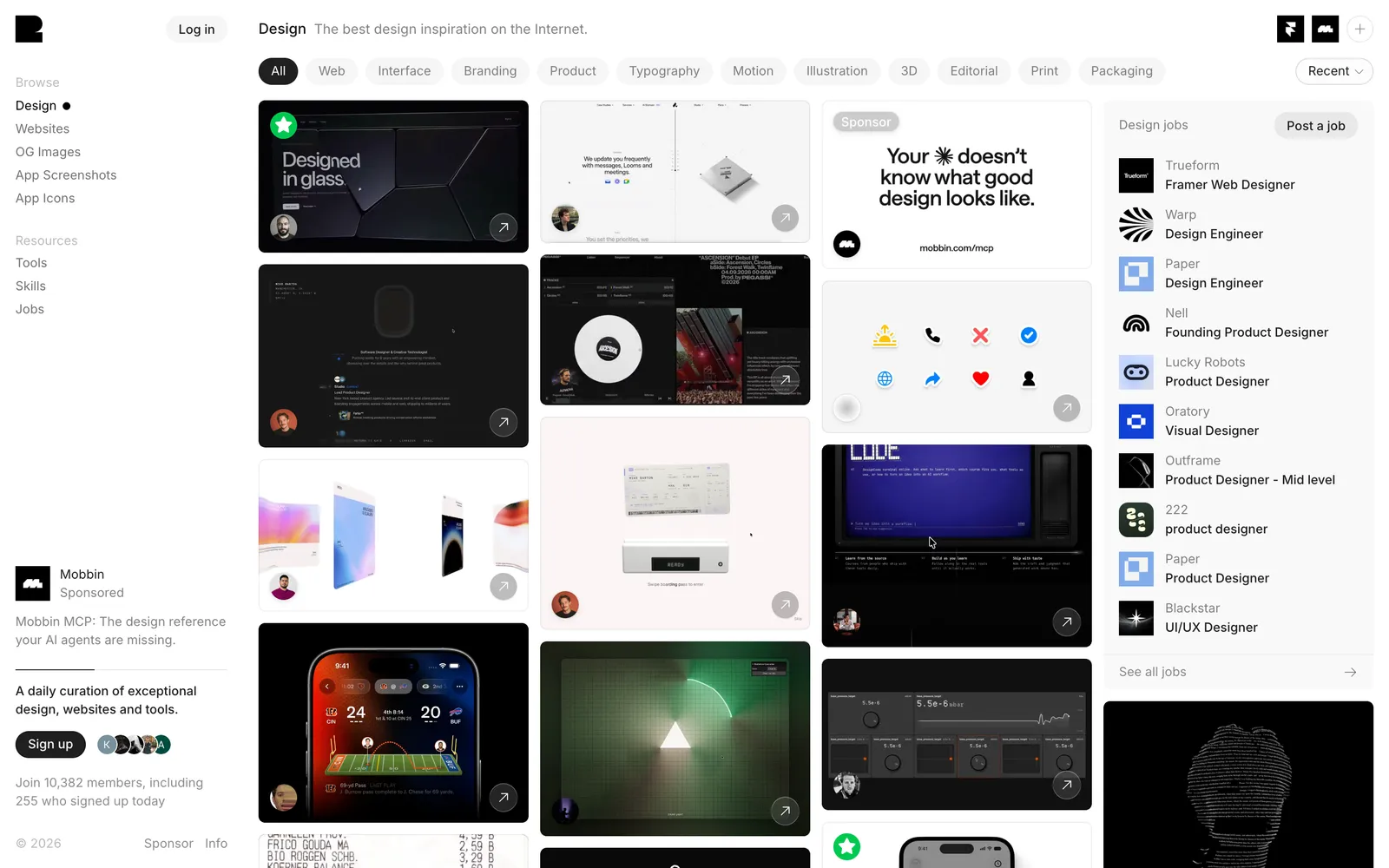Go to App Screenshots in the sidebar

coord(66,175)
